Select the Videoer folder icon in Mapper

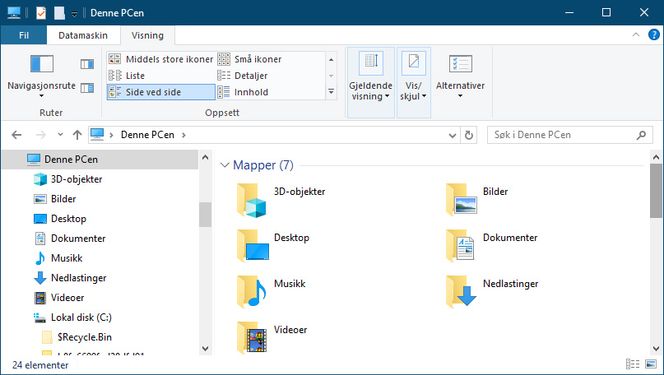252,337
